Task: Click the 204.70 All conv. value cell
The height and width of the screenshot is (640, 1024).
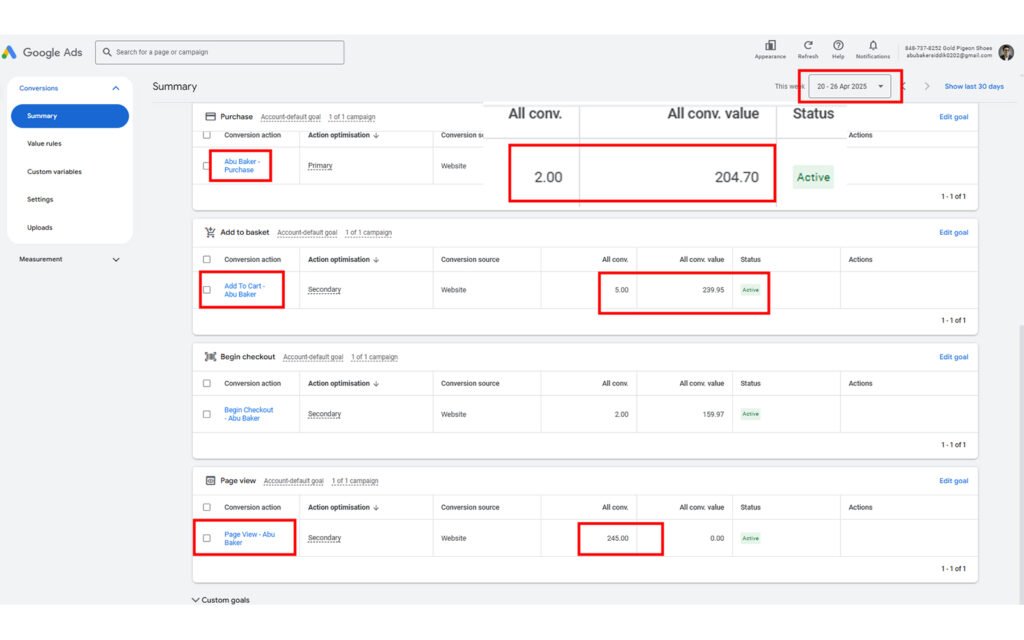Action: [736, 177]
